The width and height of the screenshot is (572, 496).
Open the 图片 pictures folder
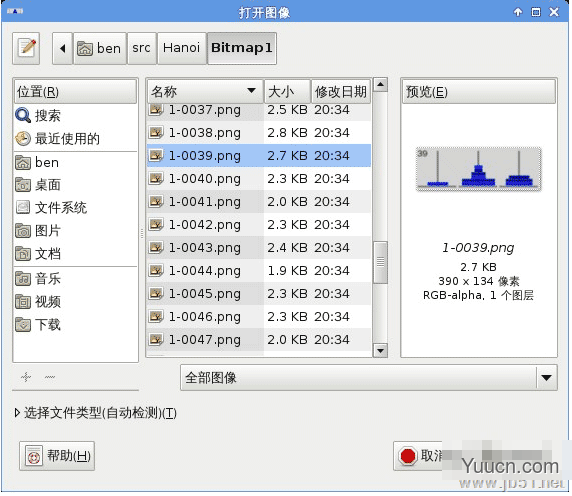pos(76,231)
